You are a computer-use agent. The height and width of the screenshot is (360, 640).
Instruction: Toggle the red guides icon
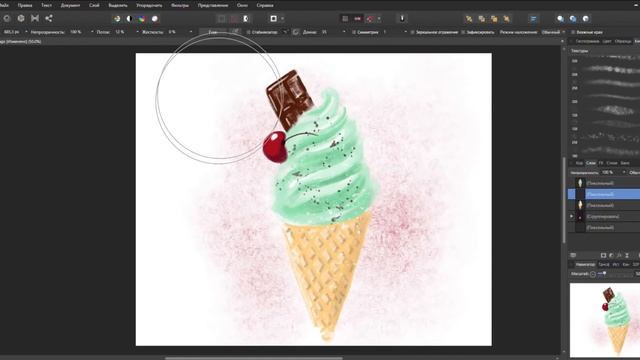coord(358,19)
